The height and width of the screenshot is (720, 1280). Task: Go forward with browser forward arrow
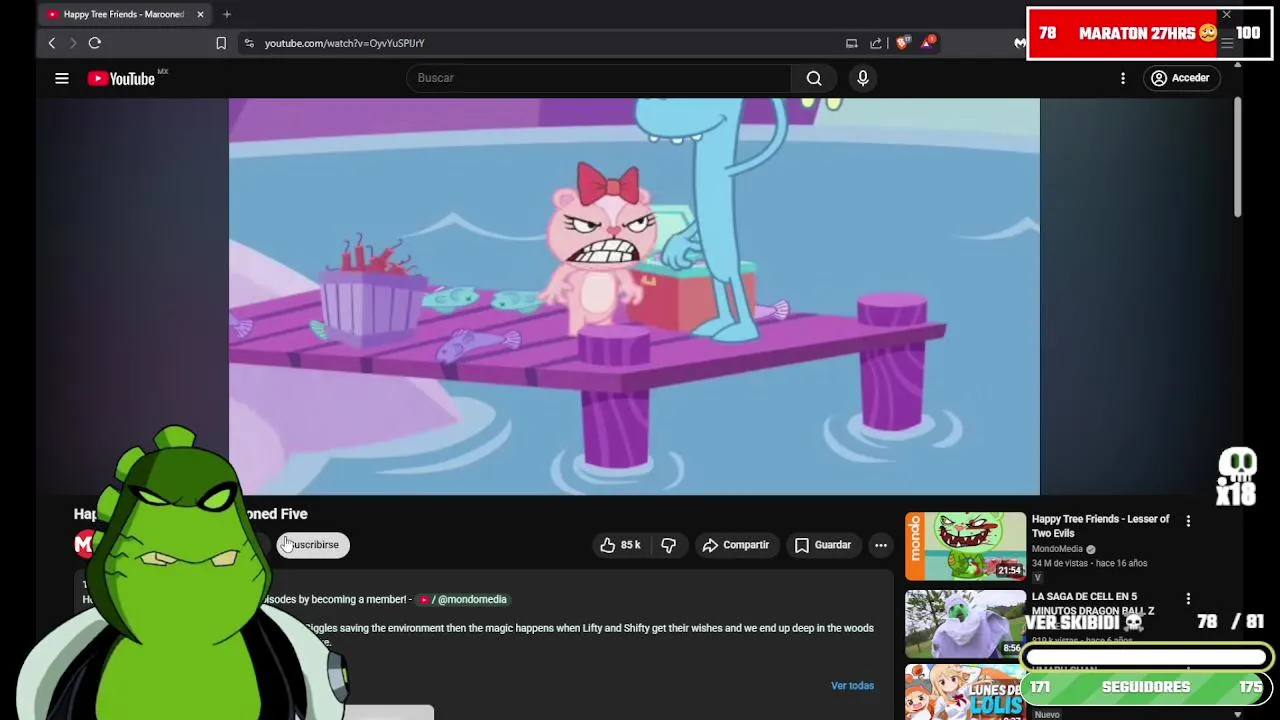(73, 43)
